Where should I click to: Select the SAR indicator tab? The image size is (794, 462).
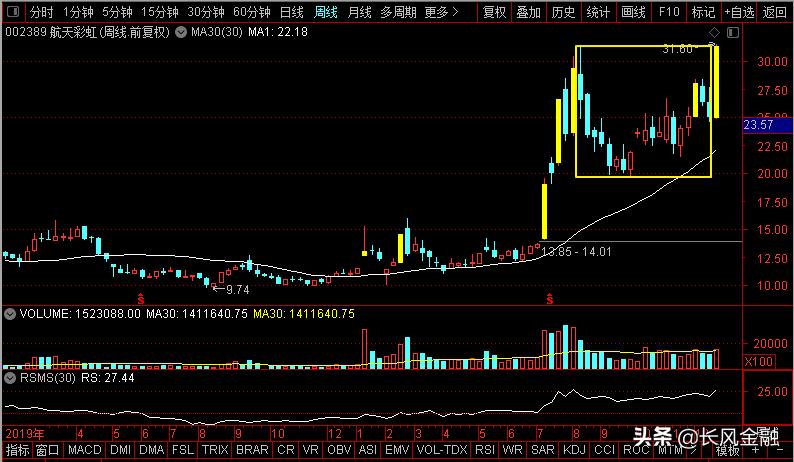(543, 450)
